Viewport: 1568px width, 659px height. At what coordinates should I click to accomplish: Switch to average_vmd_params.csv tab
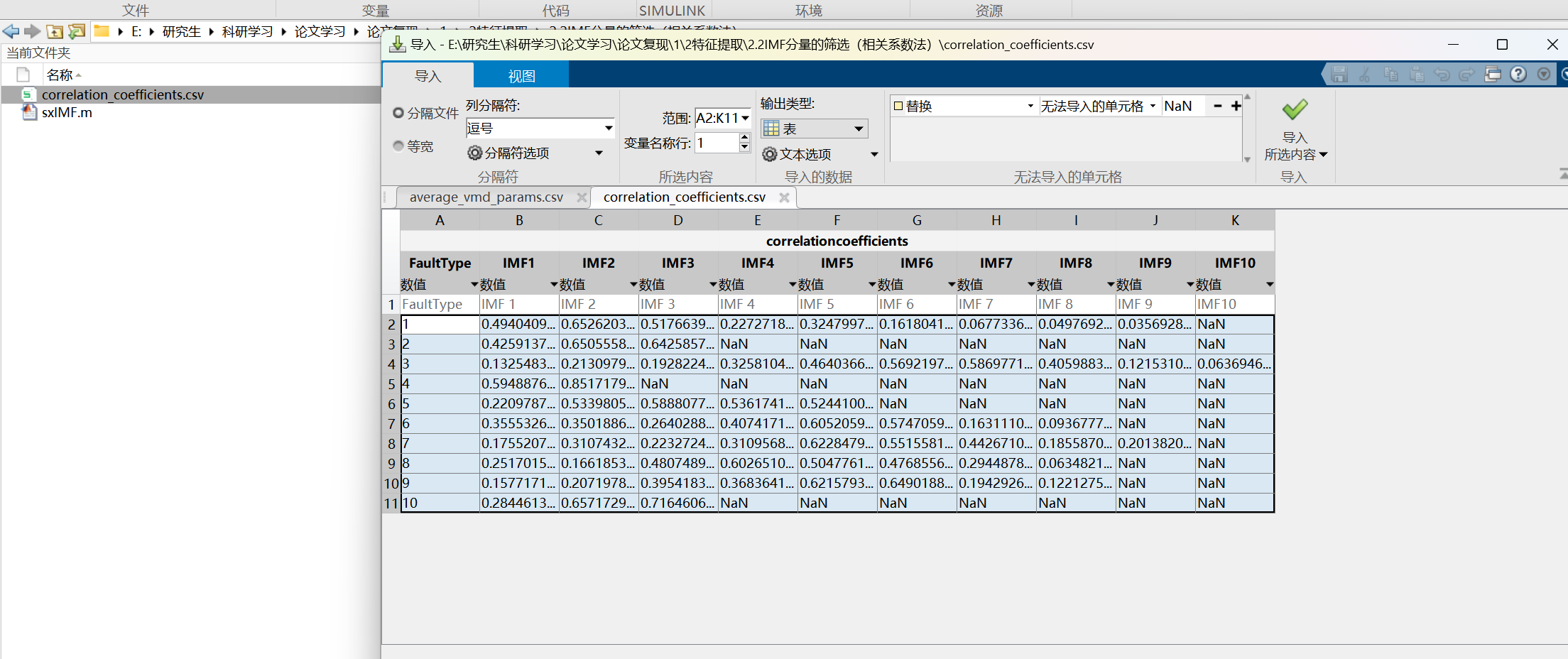pos(486,197)
